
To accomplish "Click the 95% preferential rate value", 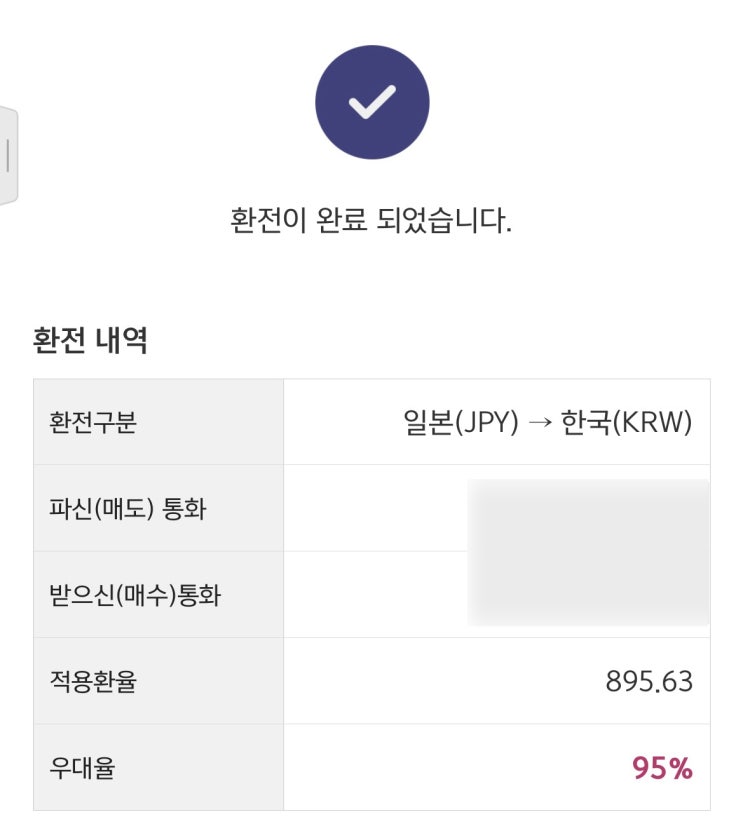I will click(662, 768).
